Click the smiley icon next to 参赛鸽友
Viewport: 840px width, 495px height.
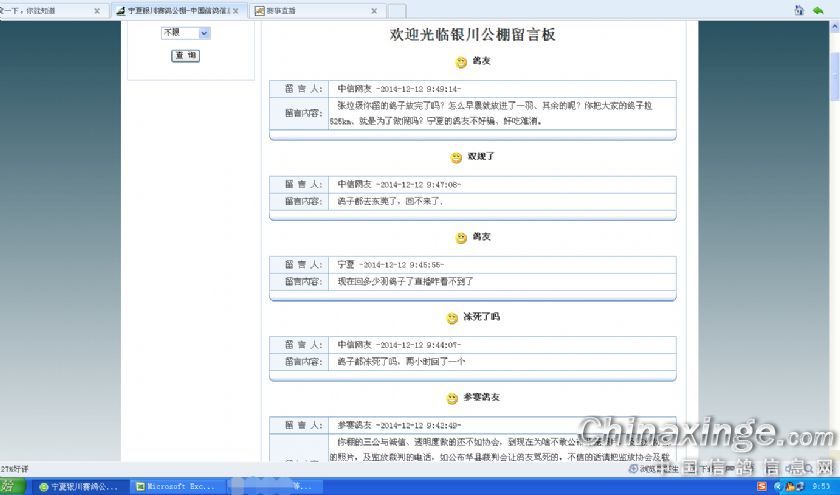(x=452, y=398)
